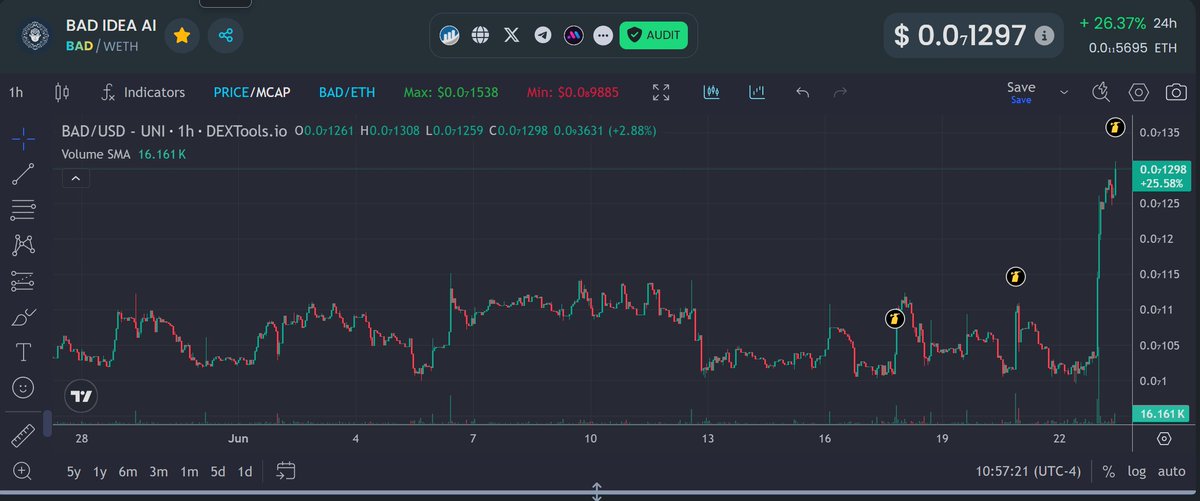Undo last chart action
The image size is (1200, 501).
point(802,92)
